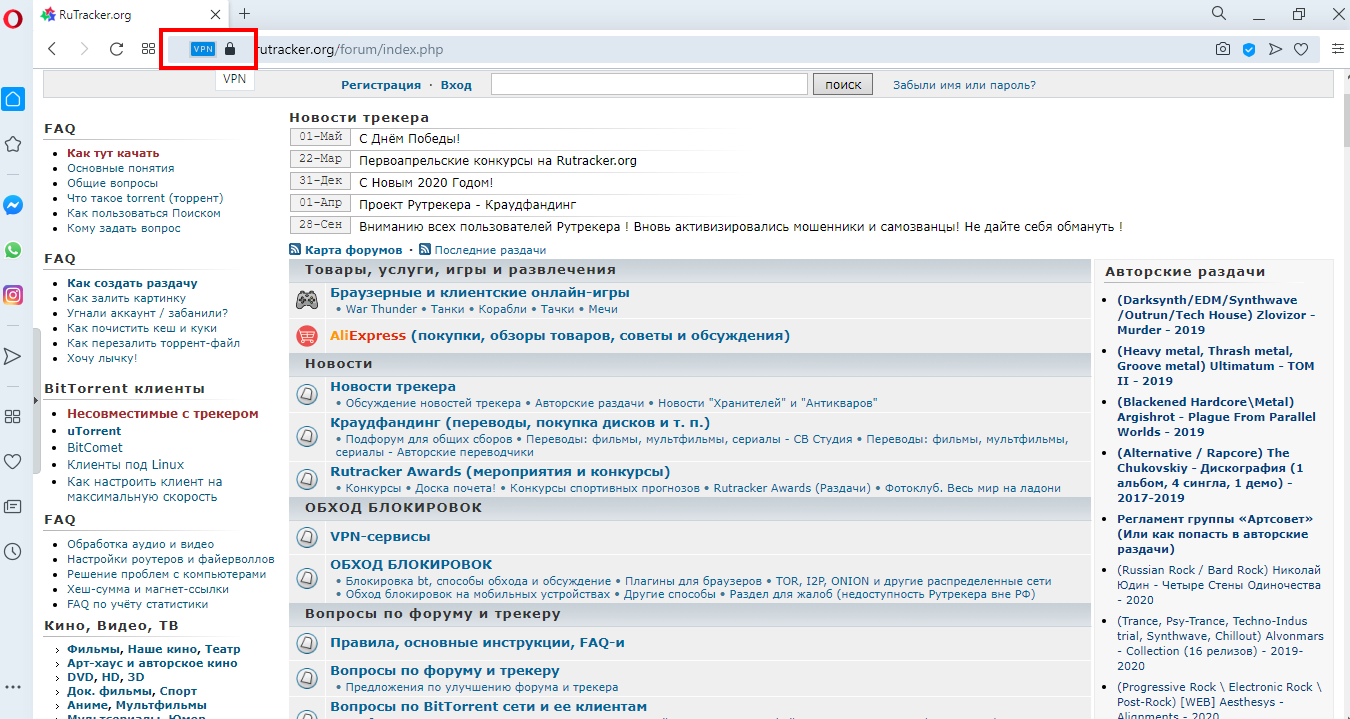Open the AliExpress forum link
The width and height of the screenshot is (1350, 719).
pyautogui.click(x=560, y=335)
